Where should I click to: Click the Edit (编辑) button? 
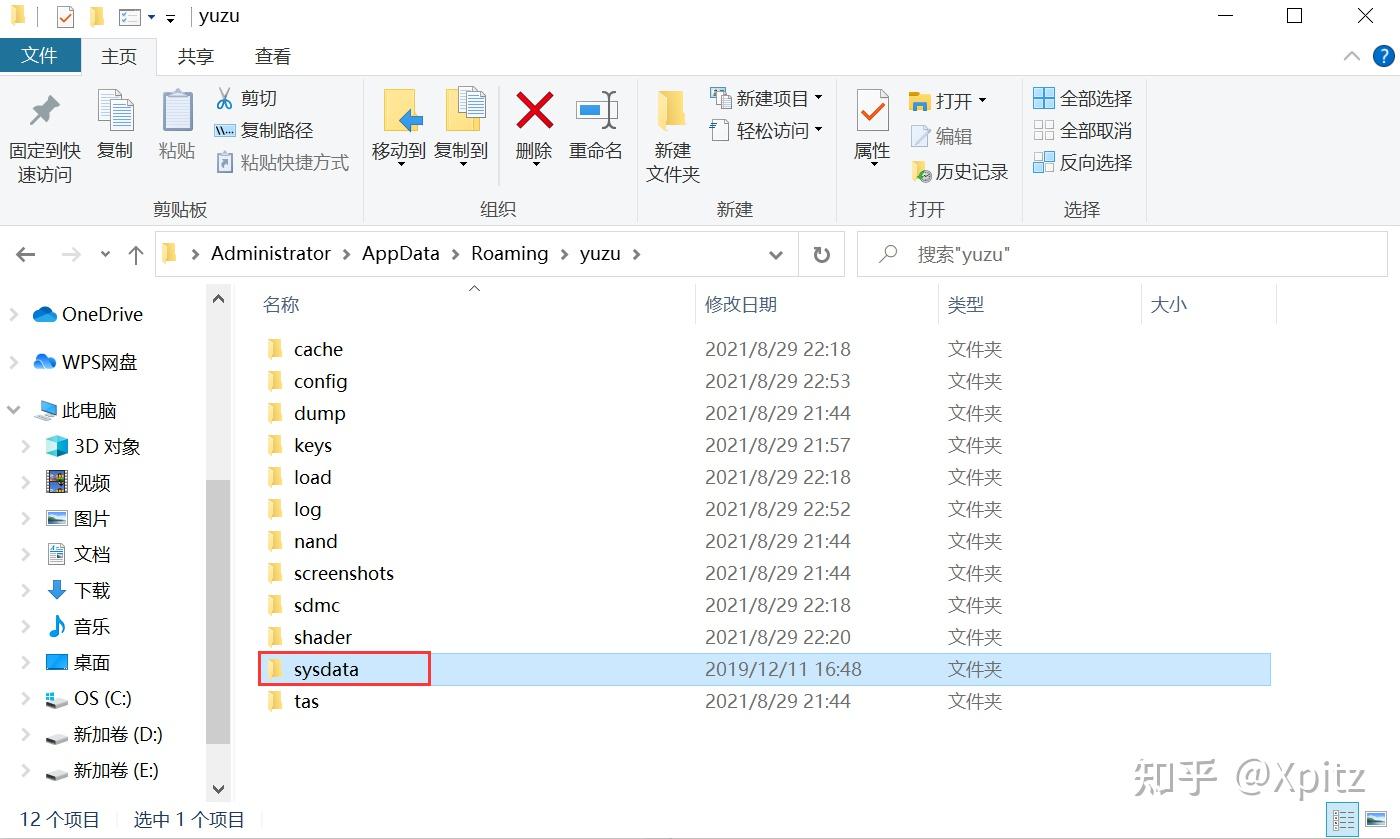point(941,136)
